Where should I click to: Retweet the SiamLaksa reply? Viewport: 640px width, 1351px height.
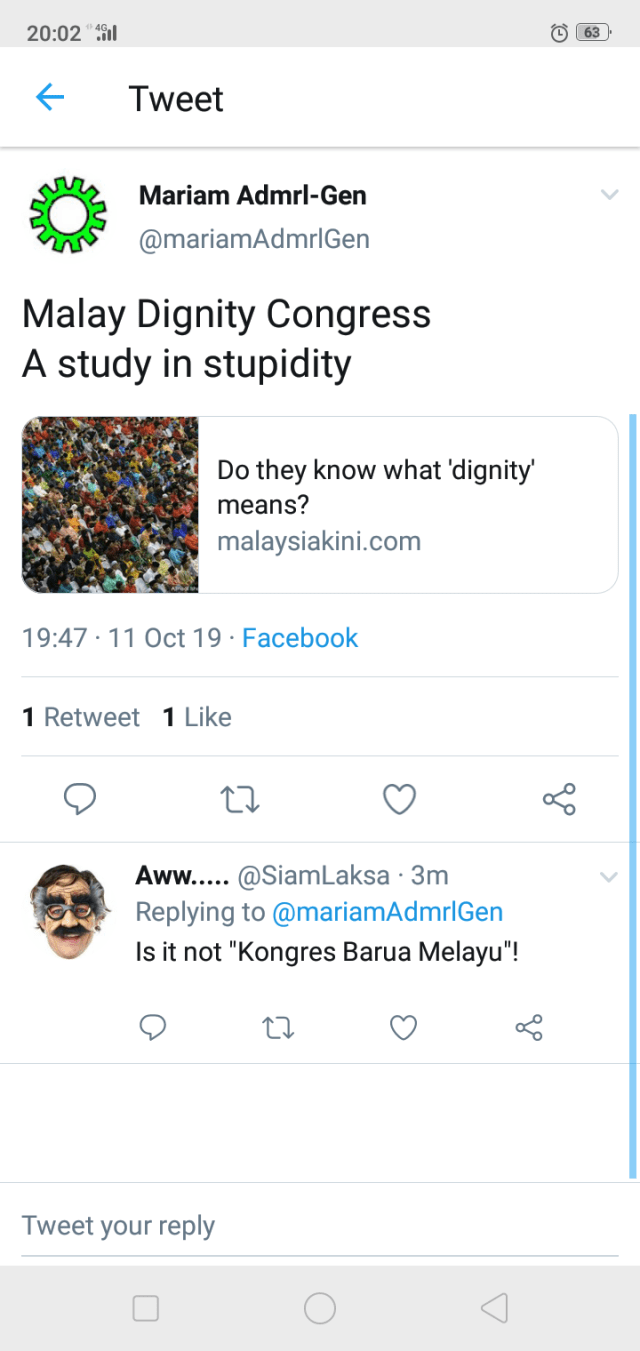click(x=277, y=1027)
